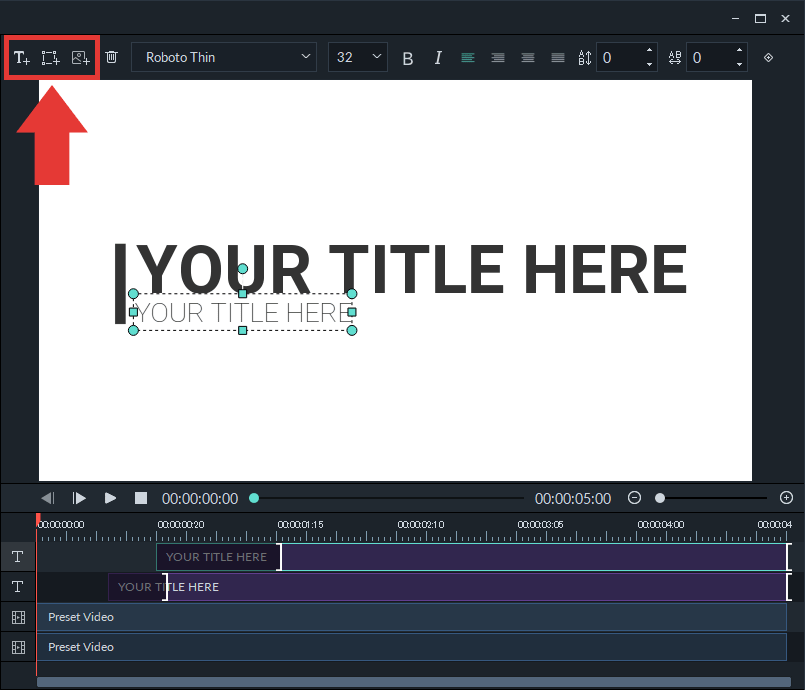Screen dimensions: 805x690
Task: Maximize the editor window
Action: (760, 18)
